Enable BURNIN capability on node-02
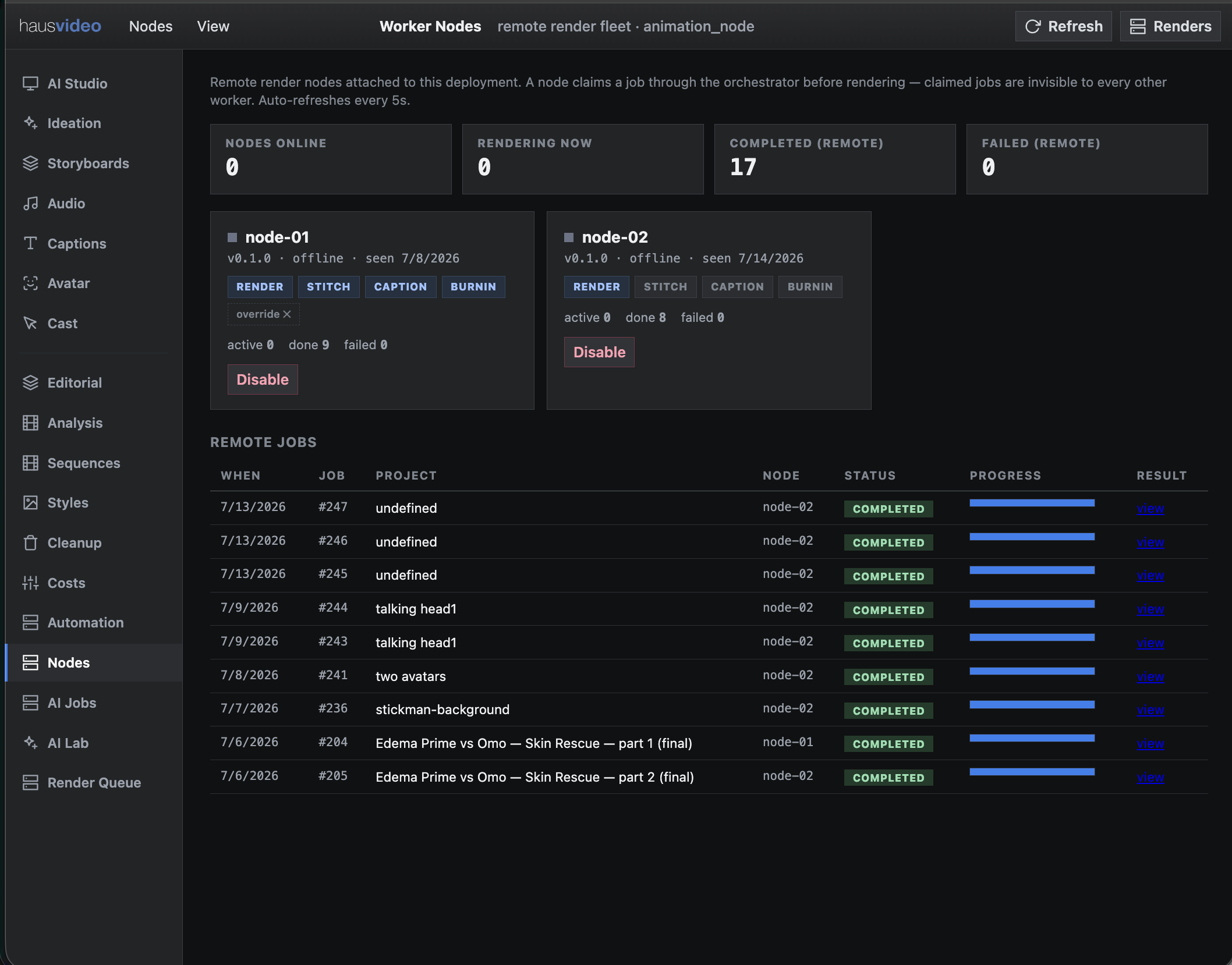 (810, 287)
